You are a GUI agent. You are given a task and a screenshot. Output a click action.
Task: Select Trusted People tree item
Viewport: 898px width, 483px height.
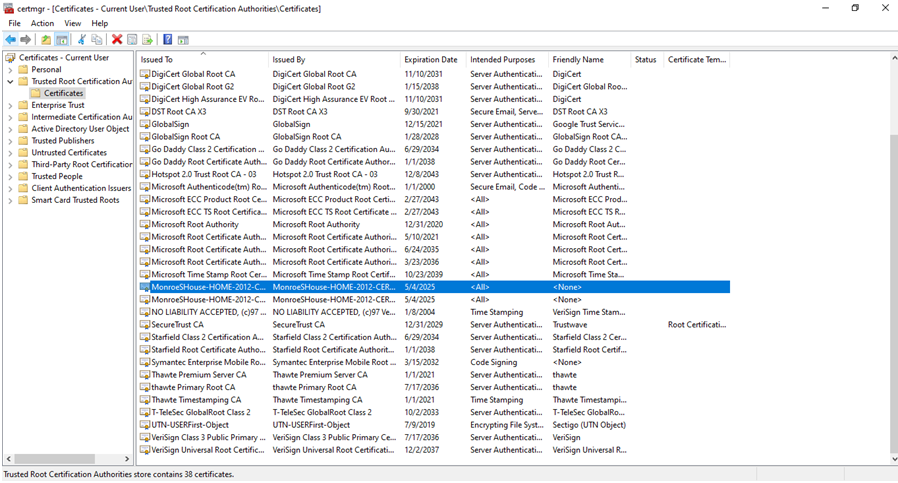point(57,176)
